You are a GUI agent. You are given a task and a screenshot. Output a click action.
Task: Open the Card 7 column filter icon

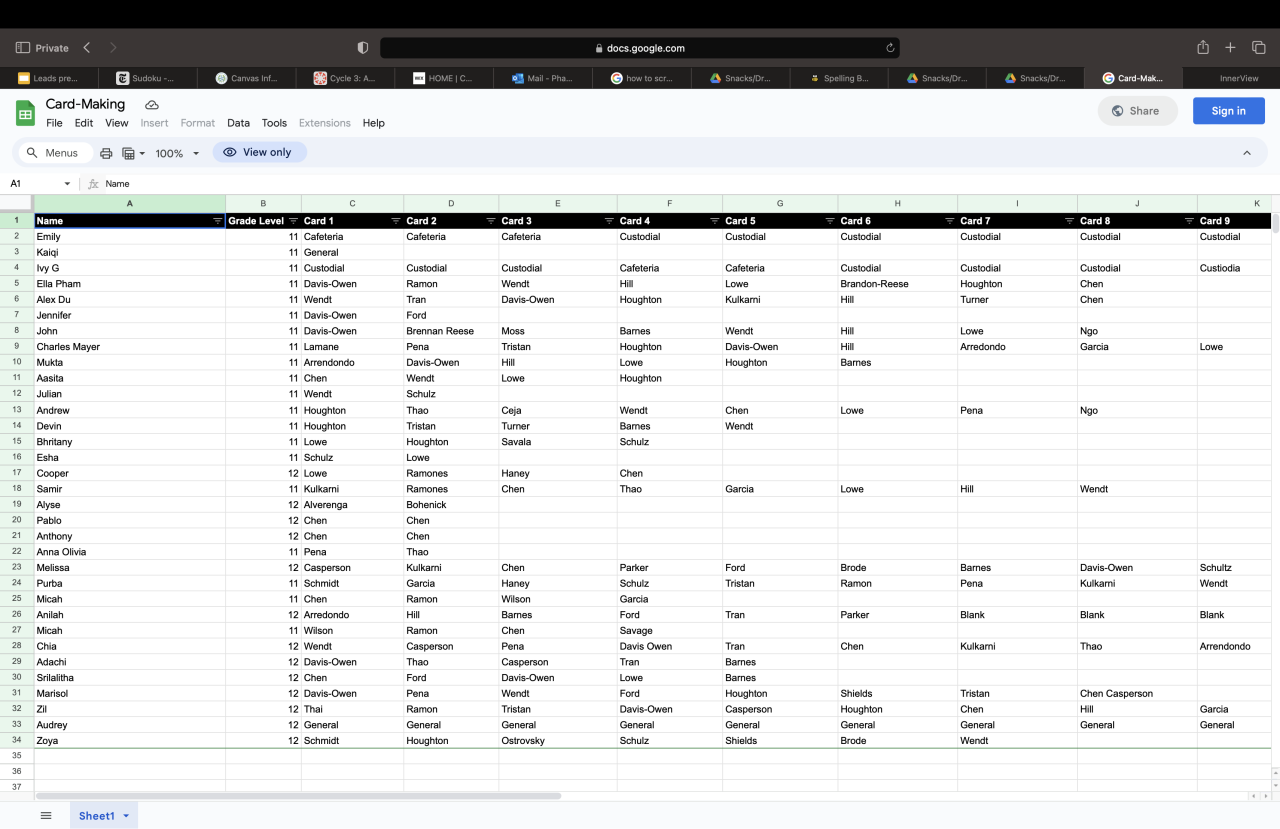pos(1070,221)
